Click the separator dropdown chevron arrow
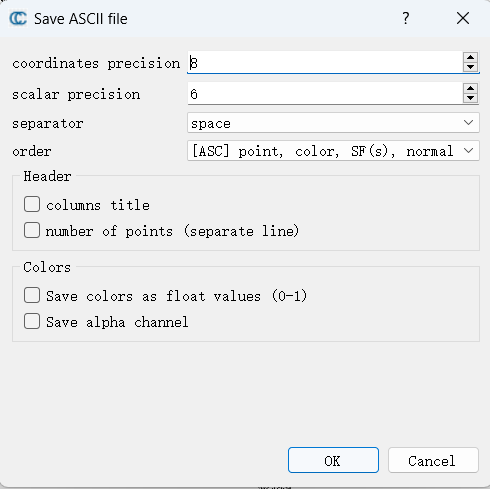The height and width of the screenshot is (489, 490). pos(468,123)
